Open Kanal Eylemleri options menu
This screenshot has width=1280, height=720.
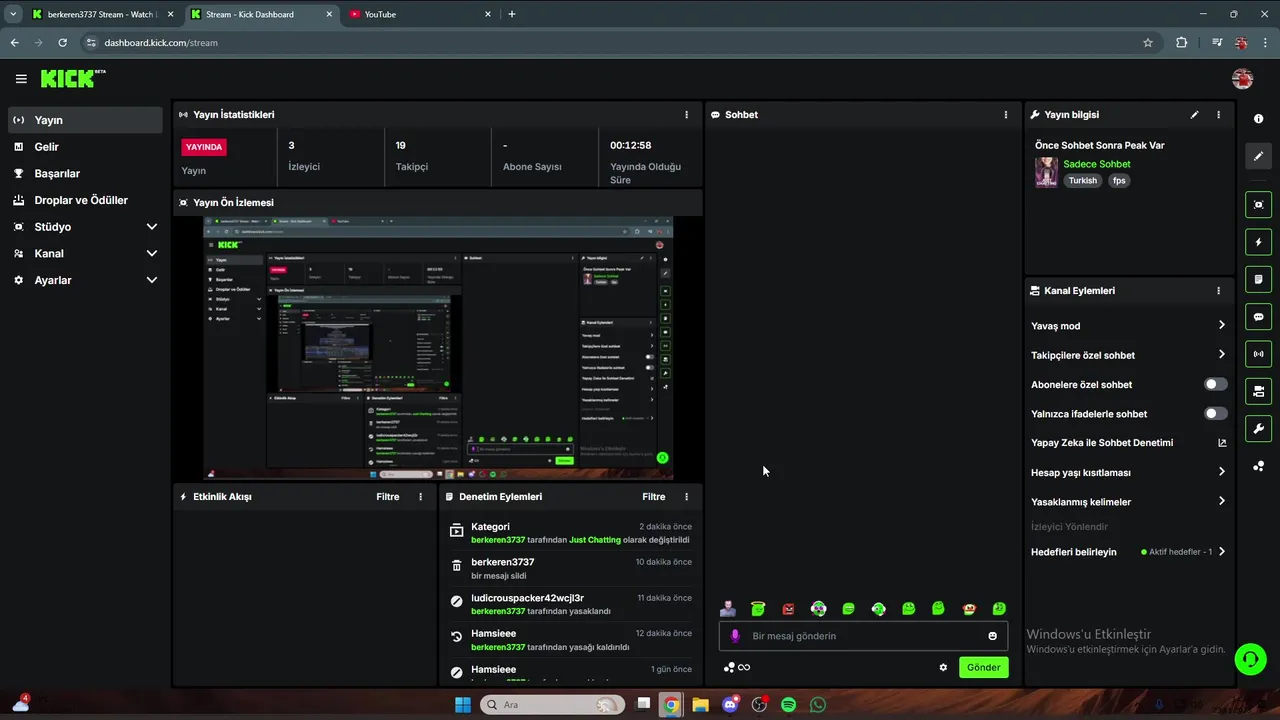1218,291
